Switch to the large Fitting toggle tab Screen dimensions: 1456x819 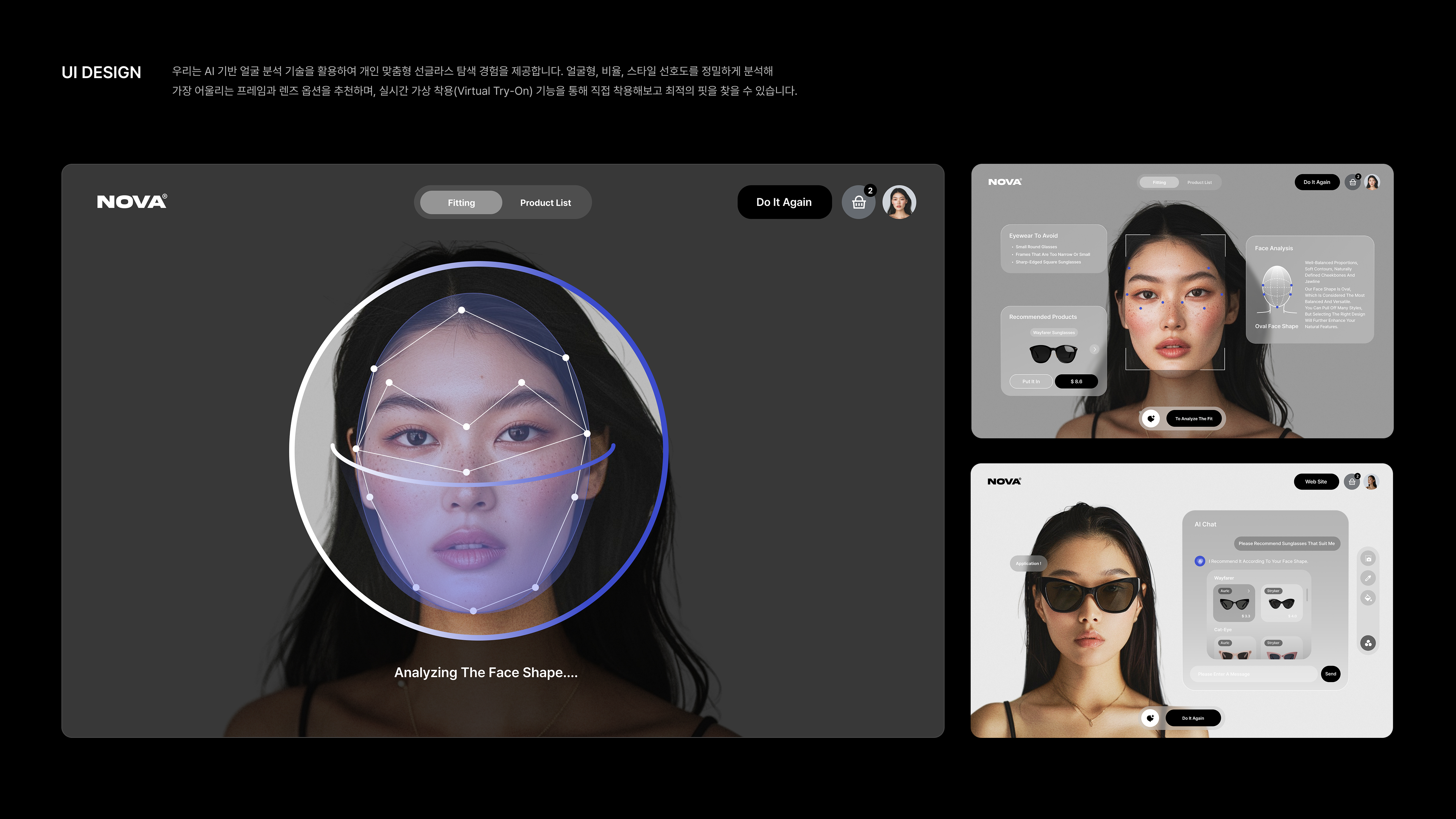461,202
